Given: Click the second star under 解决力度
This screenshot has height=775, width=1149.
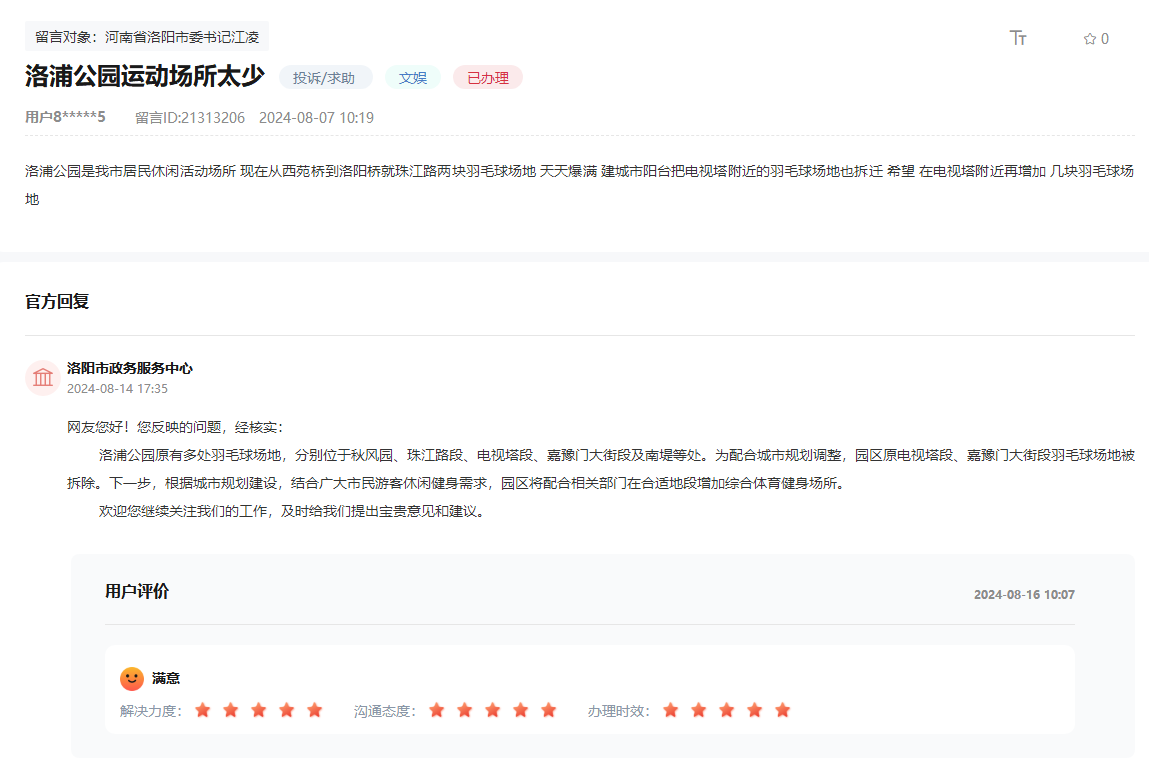Looking at the screenshot, I should pos(231,710).
